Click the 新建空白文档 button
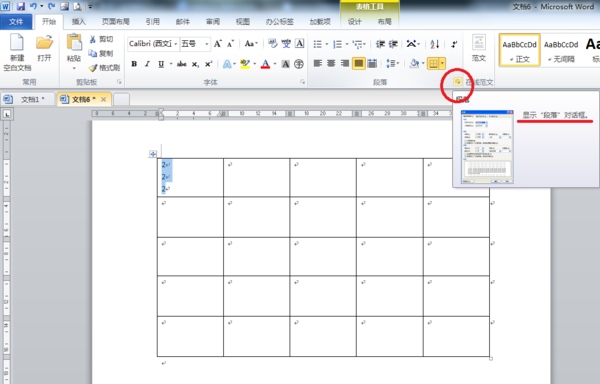This screenshot has width=600, height=384. (x=17, y=52)
